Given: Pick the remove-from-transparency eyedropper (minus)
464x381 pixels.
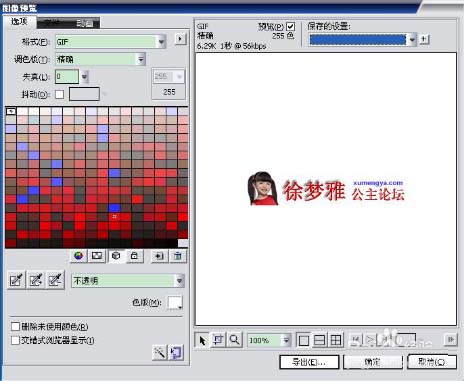Looking at the screenshot, I should coord(55,280).
